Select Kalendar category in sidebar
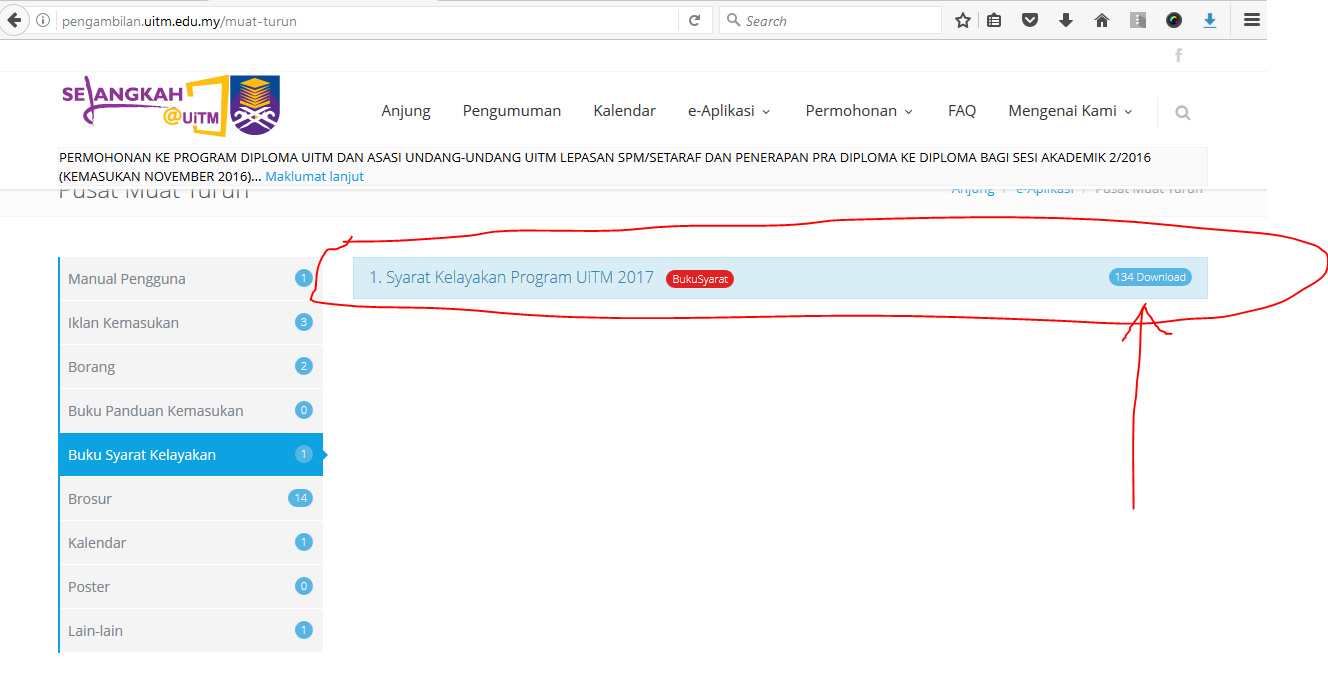The width and height of the screenshot is (1328, 676). pyautogui.click(x=191, y=543)
